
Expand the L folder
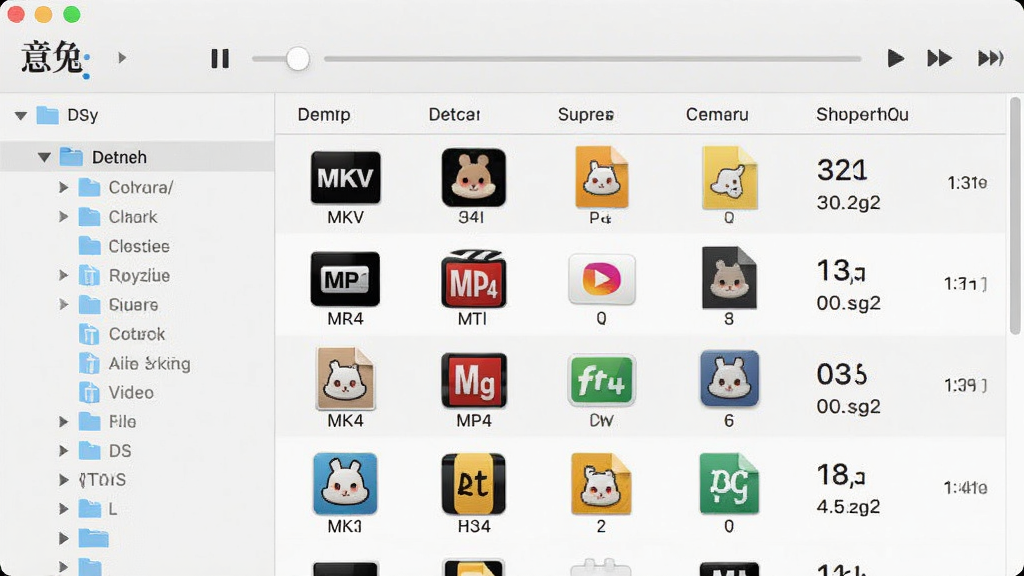[63, 509]
